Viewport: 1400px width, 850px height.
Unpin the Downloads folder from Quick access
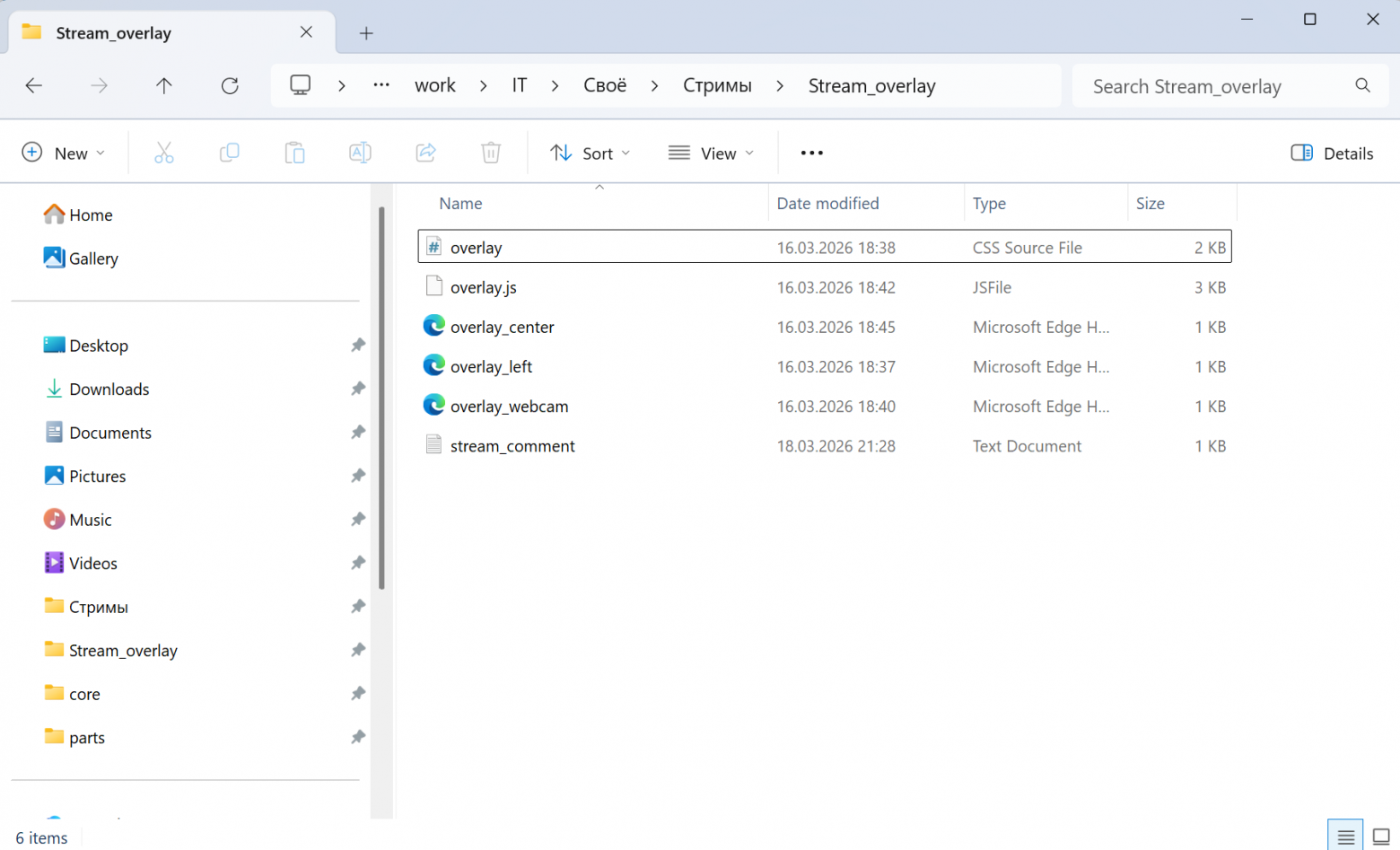(358, 389)
